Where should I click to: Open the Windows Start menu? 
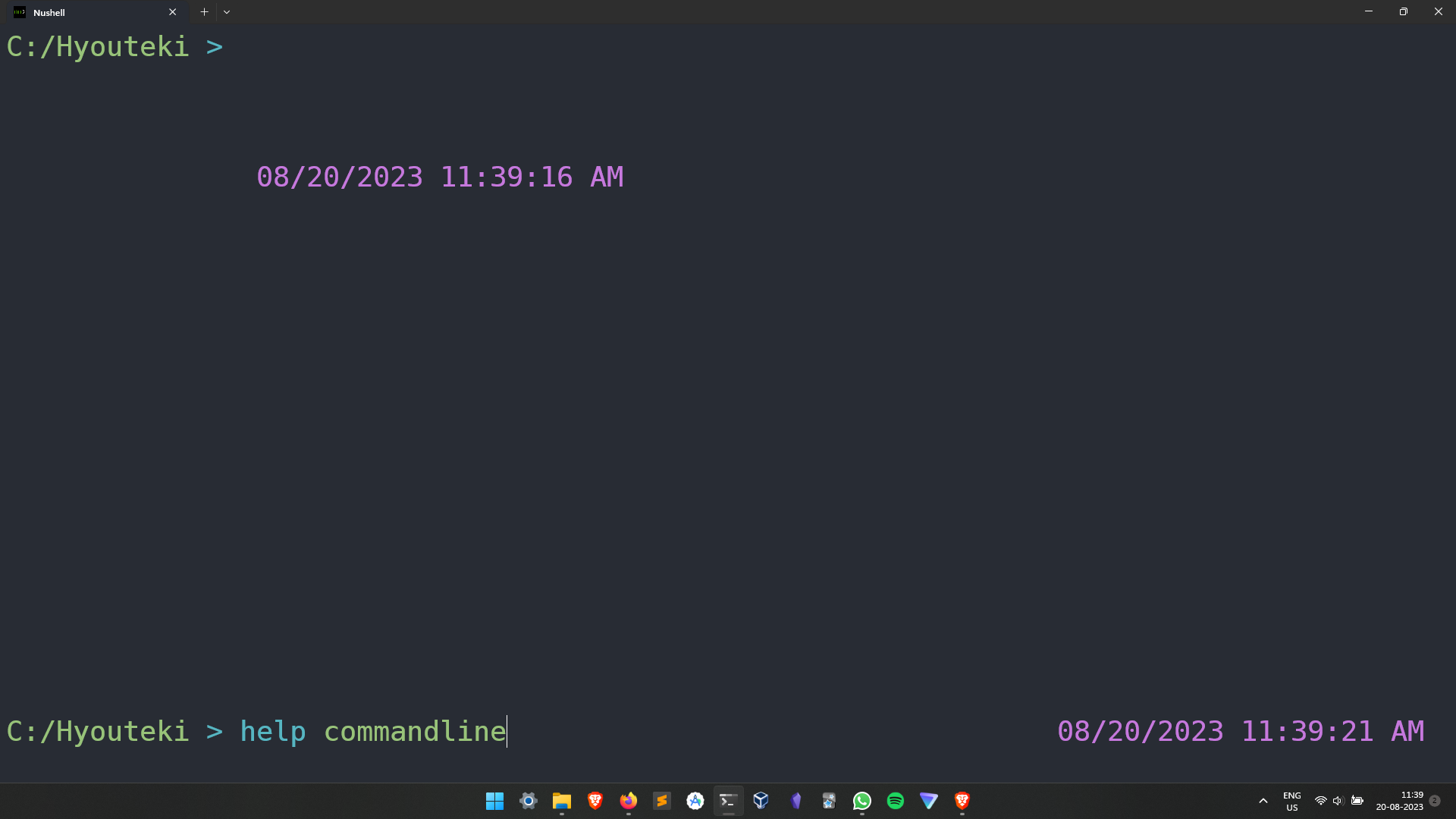[x=494, y=801]
